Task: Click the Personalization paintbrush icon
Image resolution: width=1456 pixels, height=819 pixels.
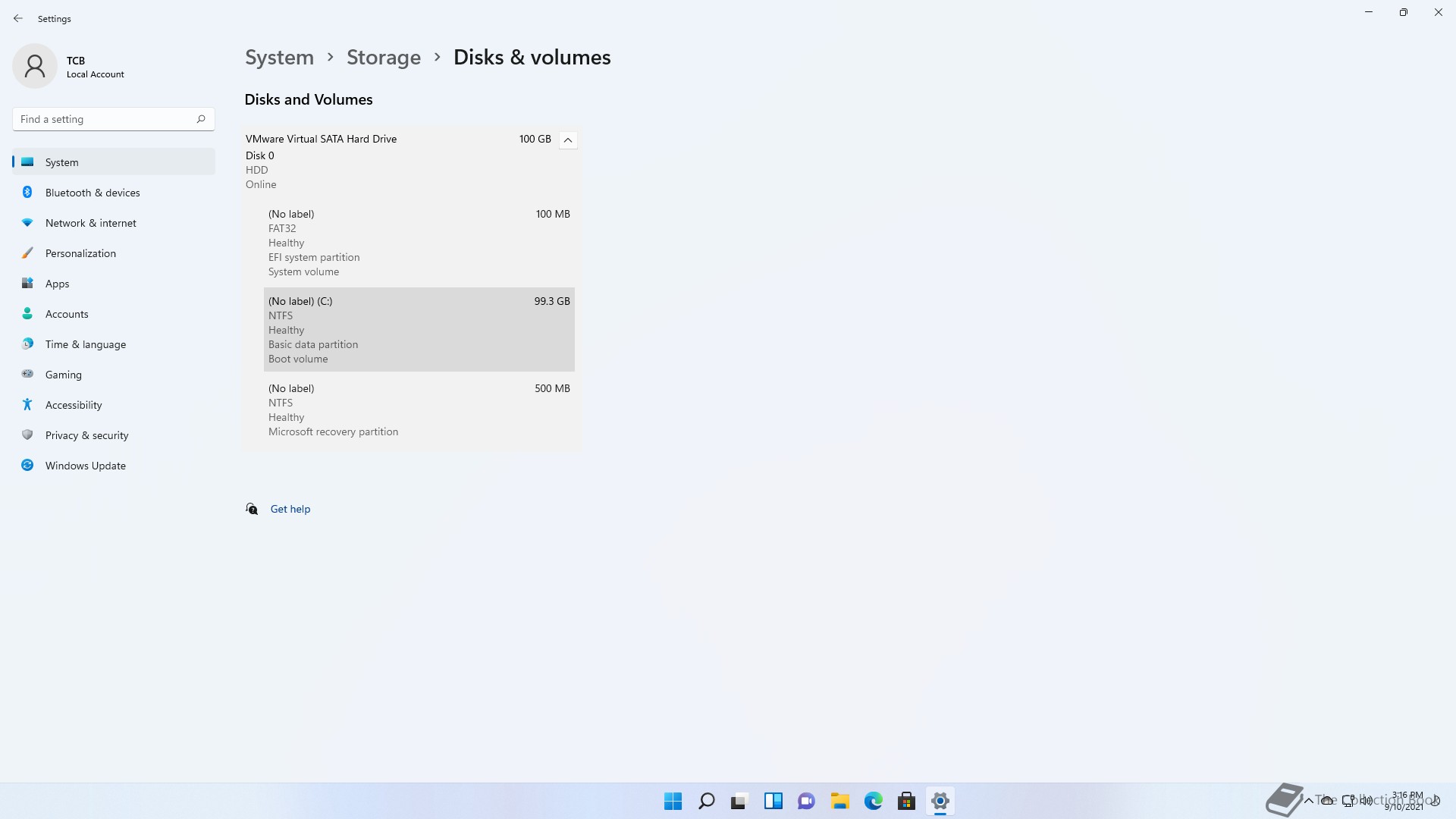Action: click(x=27, y=253)
